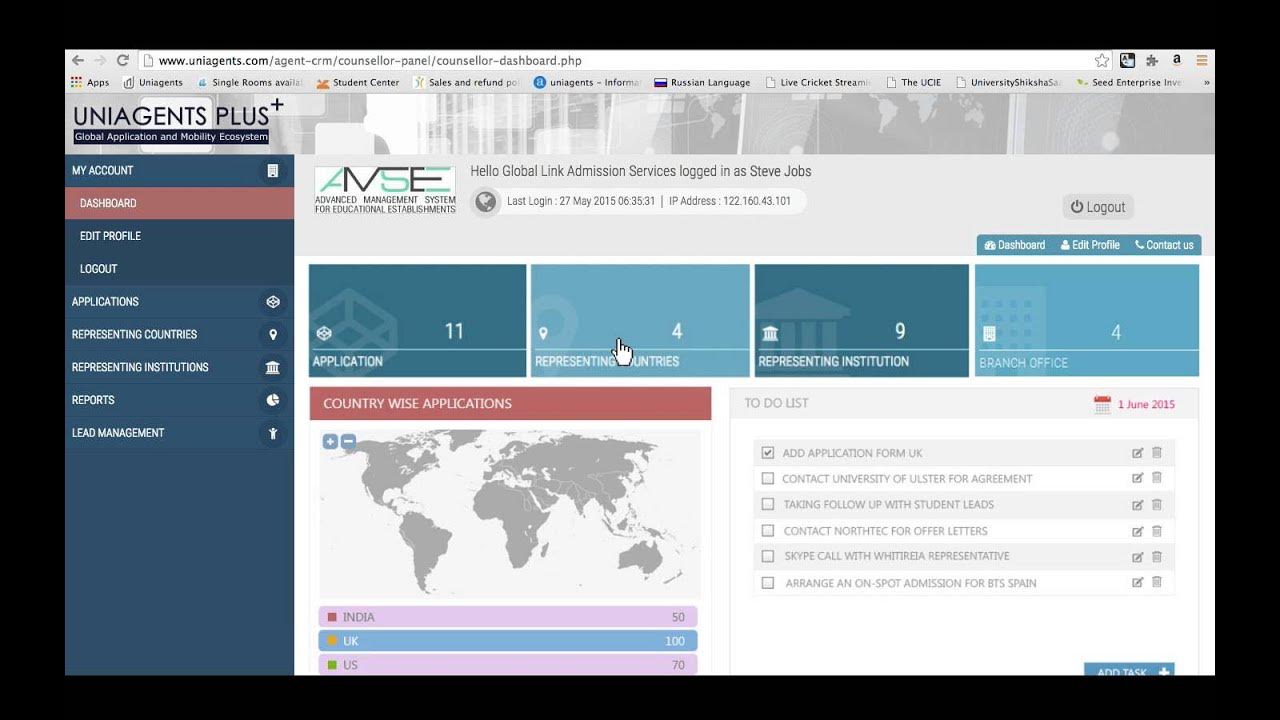The width and height of the screenshot is (1280, 720).
Task: Reload the page with refresh icon
Action: 123,60
